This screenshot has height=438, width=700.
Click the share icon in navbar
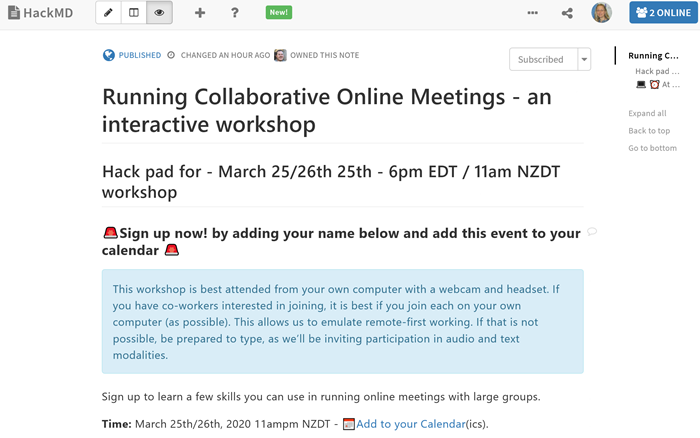pos(567,13)
